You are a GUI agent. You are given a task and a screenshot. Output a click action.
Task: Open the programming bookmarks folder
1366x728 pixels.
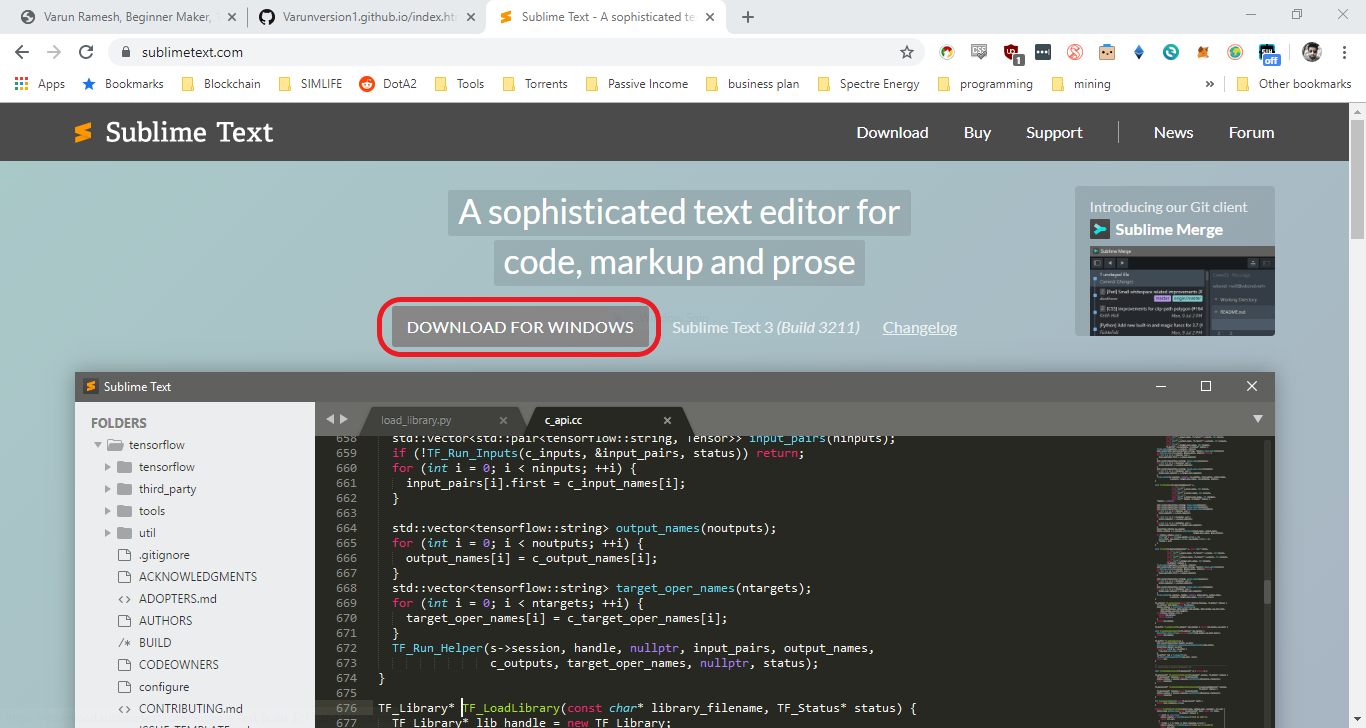tap(985, 84)
